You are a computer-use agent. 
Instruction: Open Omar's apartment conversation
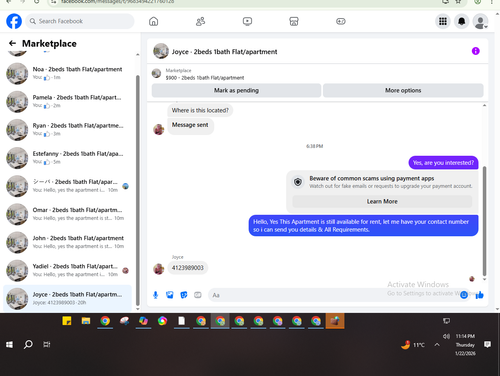(68, 214)
